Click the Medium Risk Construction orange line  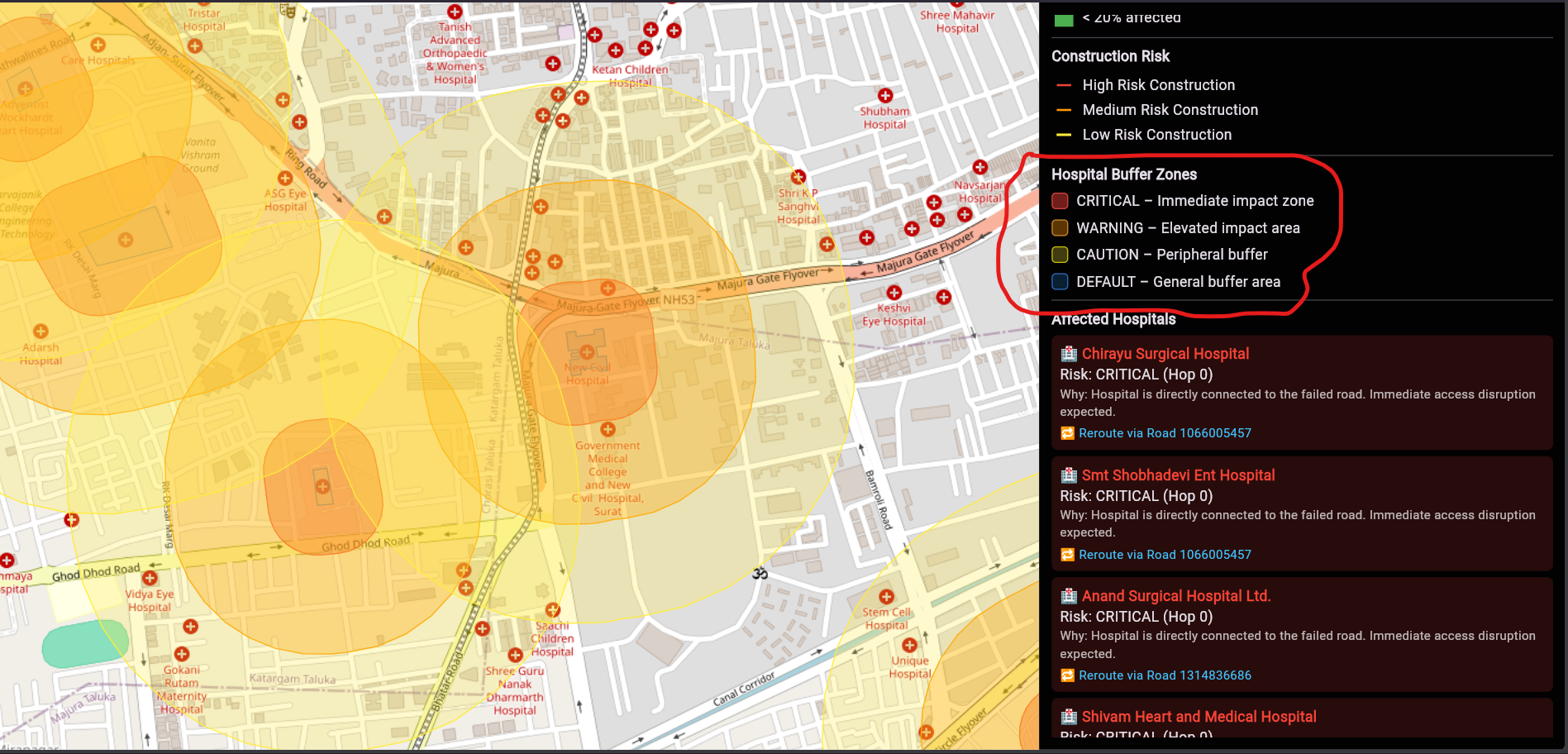tap(1065, 110)
